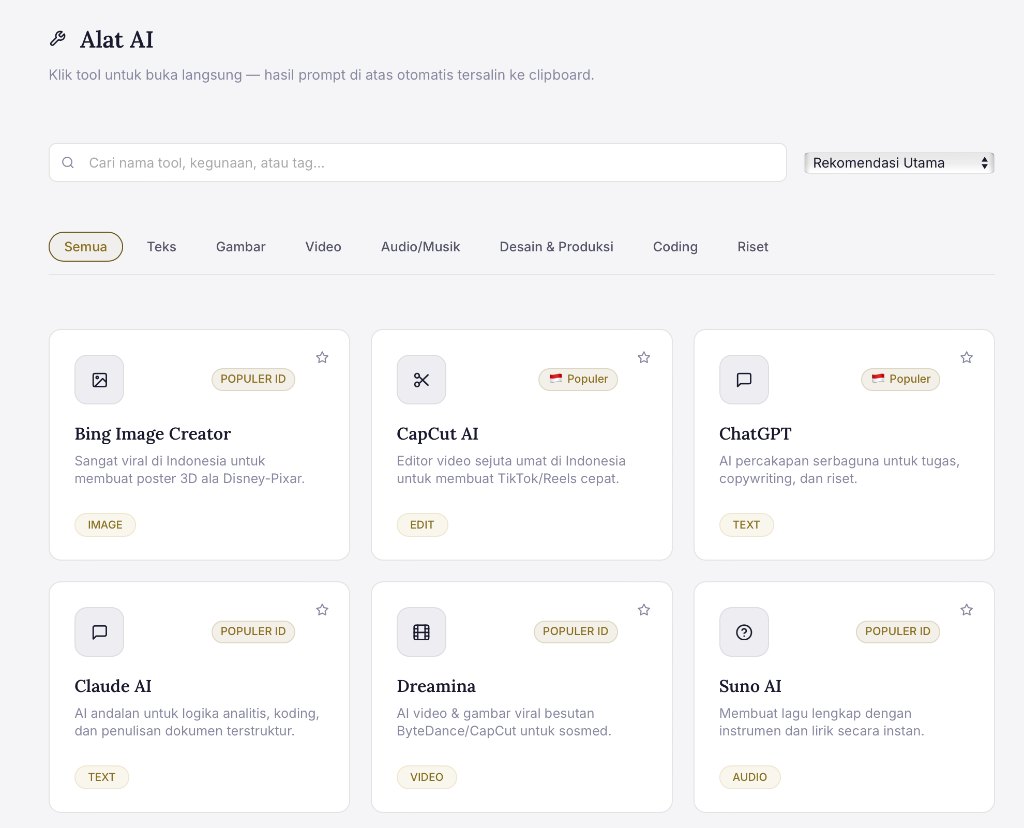Star the Claude AI card
1024x828 pixels.
tap(322, 610)
